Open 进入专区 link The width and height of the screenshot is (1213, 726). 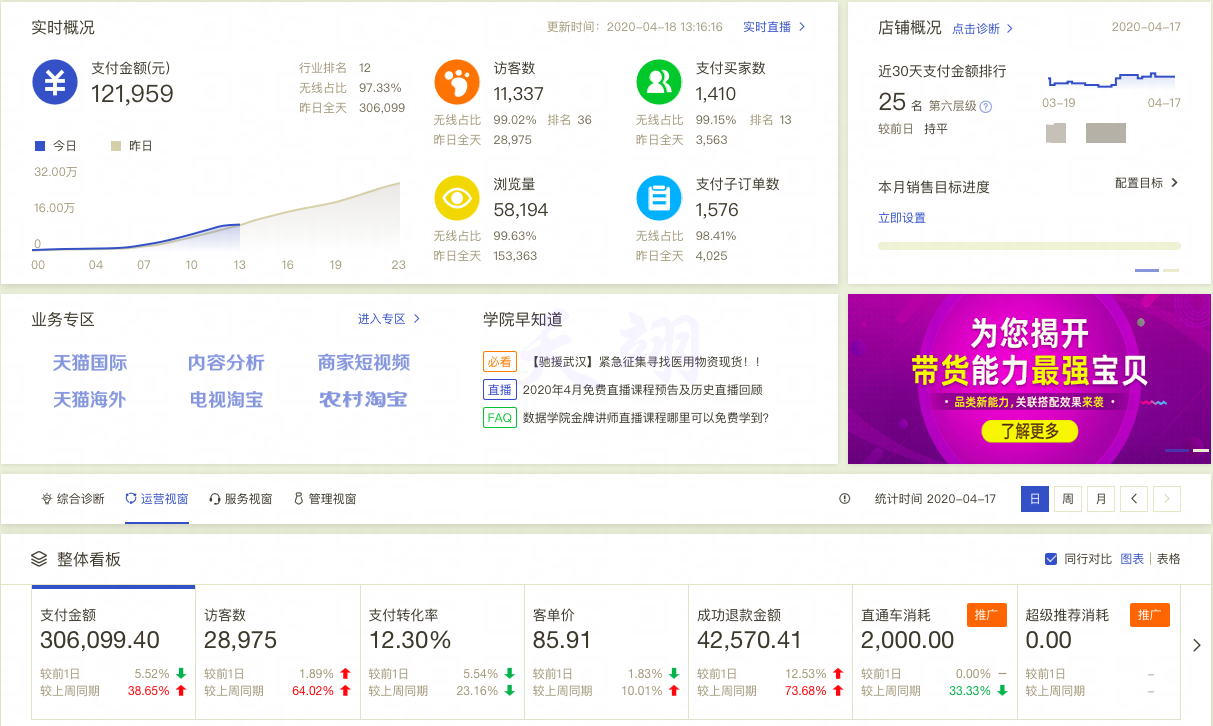pyautogui.click(x=390, y=319)
